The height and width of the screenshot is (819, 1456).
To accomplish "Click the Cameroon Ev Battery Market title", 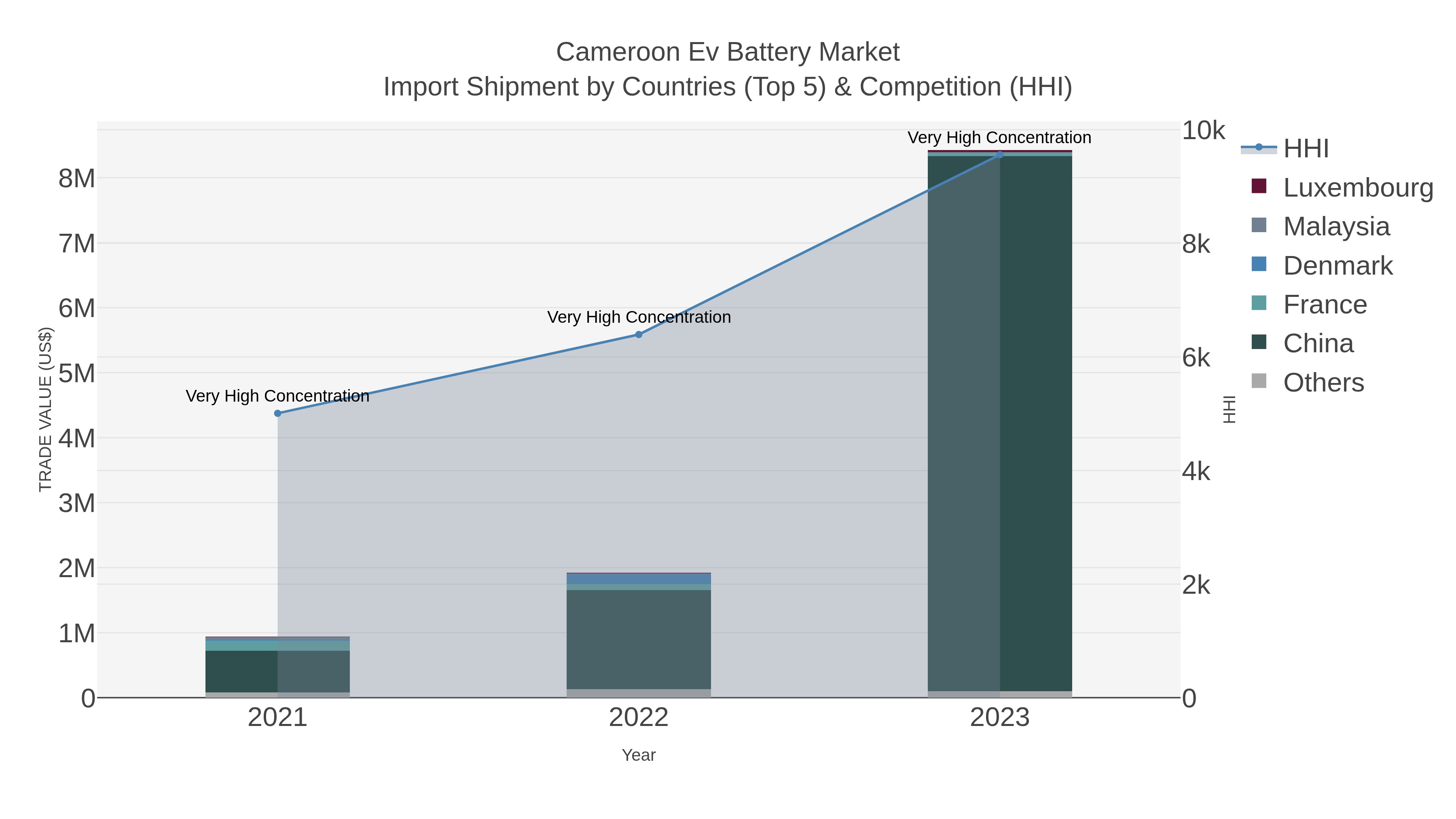I will pyautogui.click(x=728, y=52).
